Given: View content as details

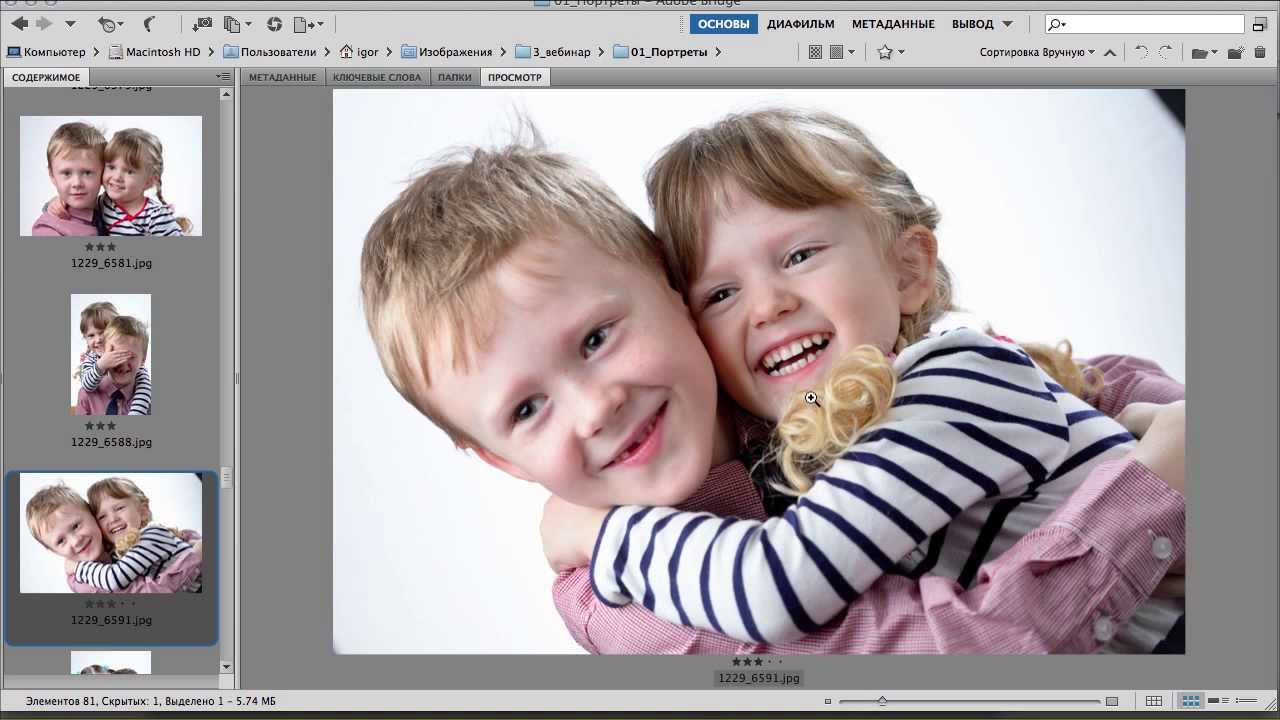Looking at the screenshot, I should (x=1218, y=701).
